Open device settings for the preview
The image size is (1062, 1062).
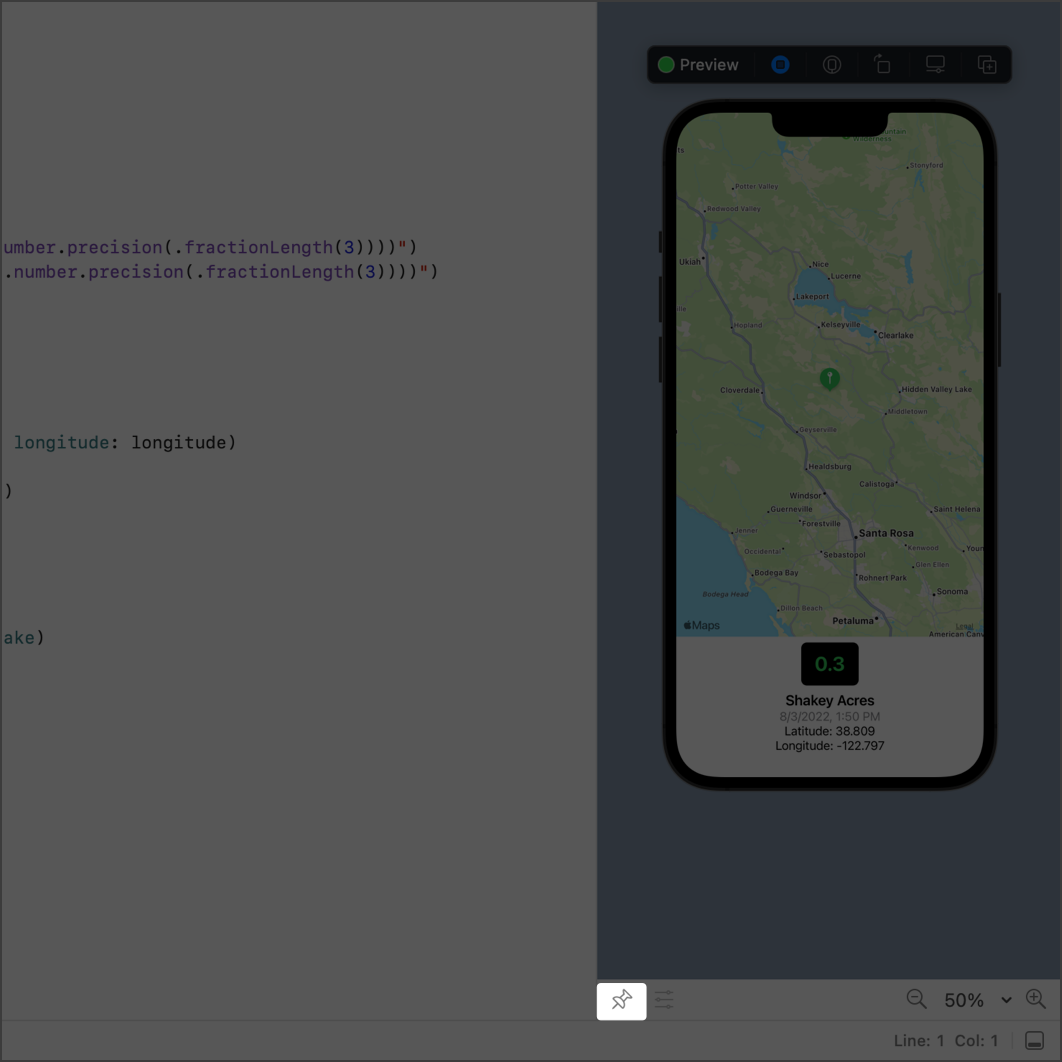tap(935, 64)
